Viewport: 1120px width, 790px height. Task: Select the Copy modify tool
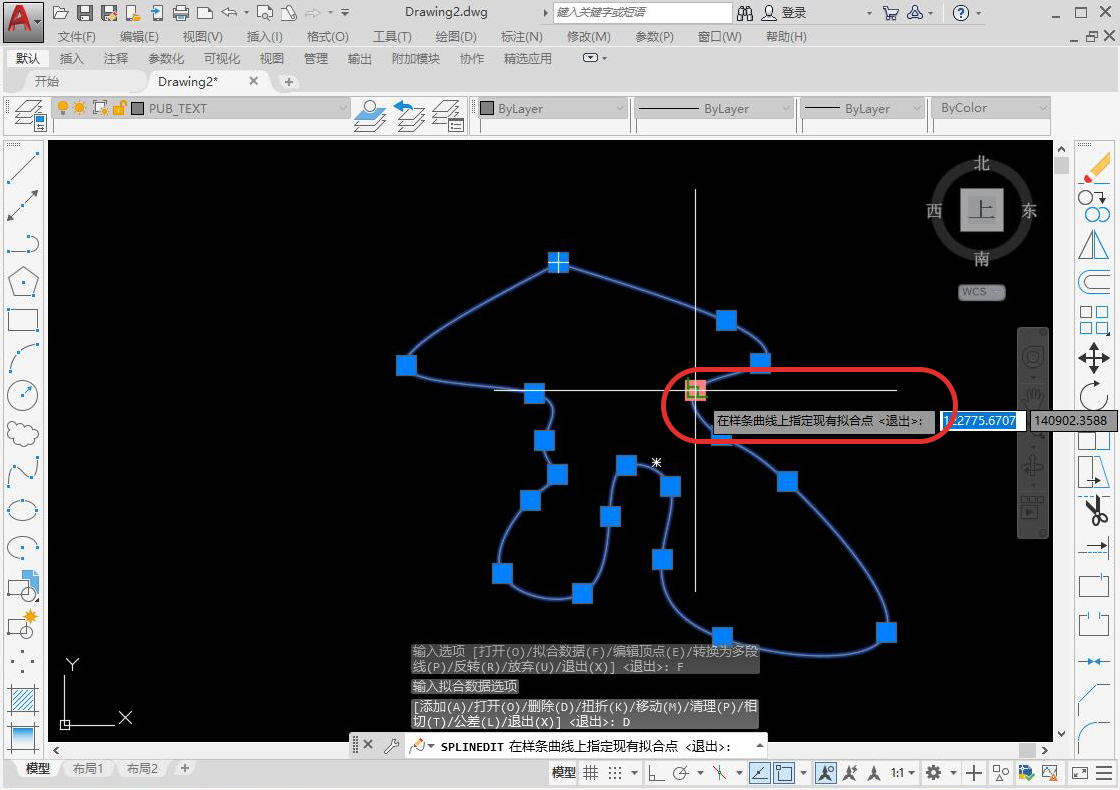tap(1094, 206)
